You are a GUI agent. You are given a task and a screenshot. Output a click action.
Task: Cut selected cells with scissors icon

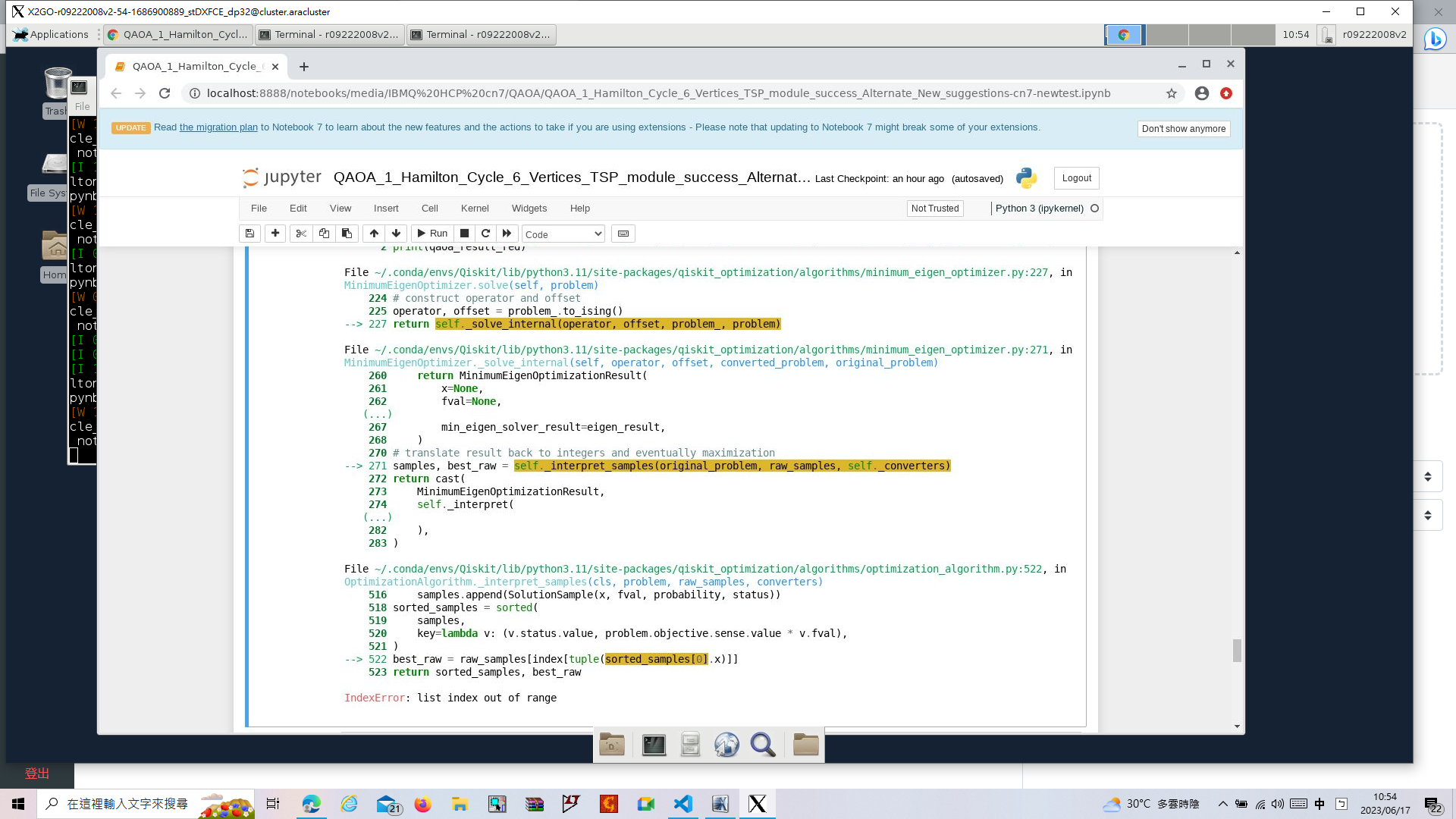[x=301, y=234]
